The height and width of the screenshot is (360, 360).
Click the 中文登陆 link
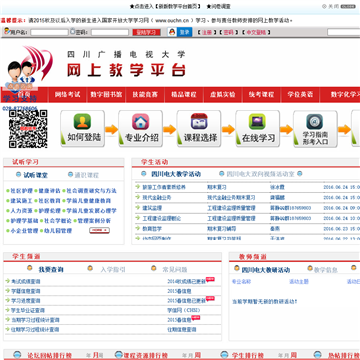pyautogui.click(x=256, y=32)
